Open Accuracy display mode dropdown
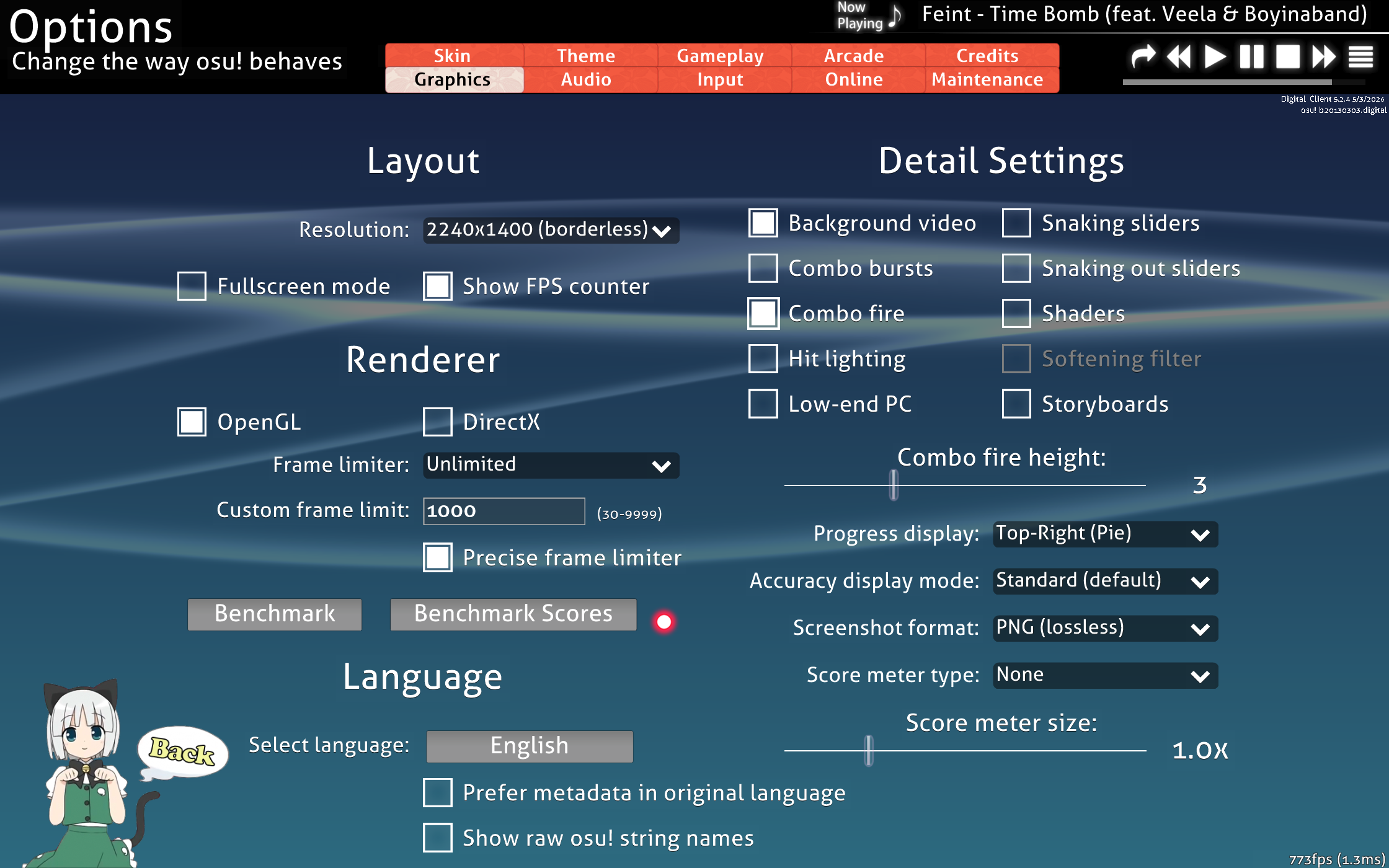Image resolution: width=1389 pixels, height=868 pixels. pyautogui.click(x=1106, y=581)
